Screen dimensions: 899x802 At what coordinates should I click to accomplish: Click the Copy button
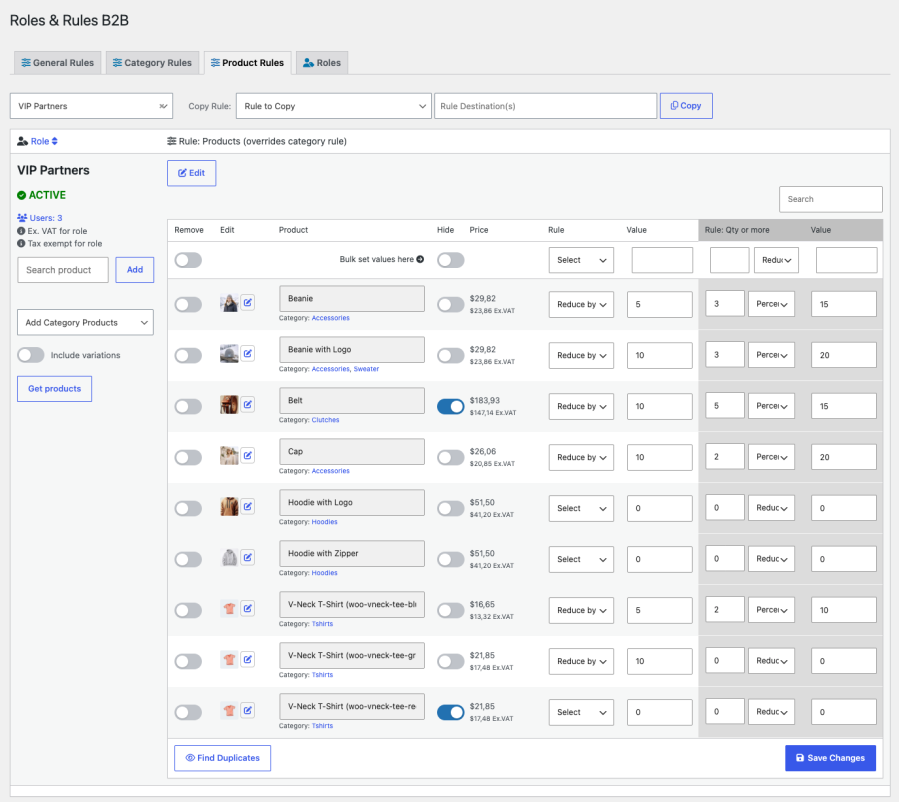686,106
